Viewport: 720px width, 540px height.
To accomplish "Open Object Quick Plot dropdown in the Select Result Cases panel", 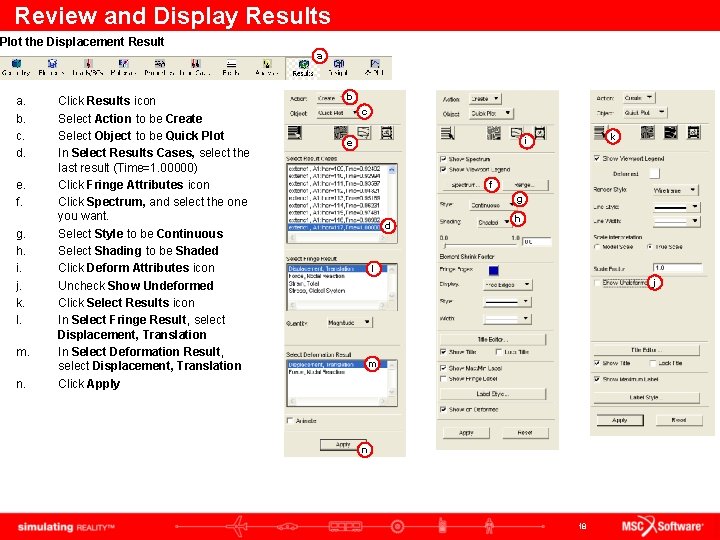I will pos(338,112).
